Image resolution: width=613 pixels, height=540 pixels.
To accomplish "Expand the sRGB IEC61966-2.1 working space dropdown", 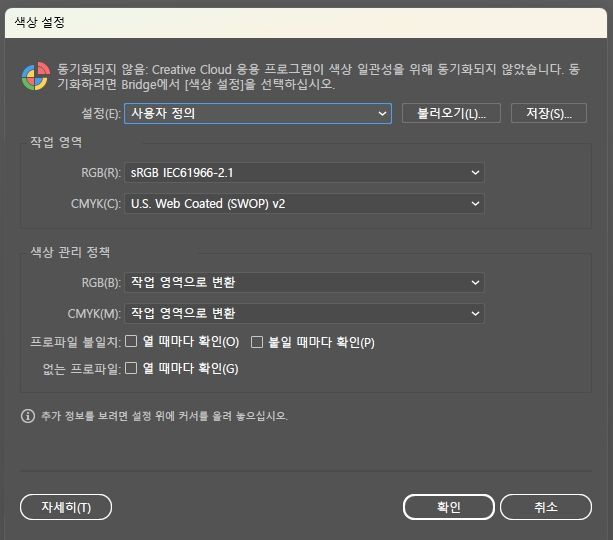I will point(305,173).
